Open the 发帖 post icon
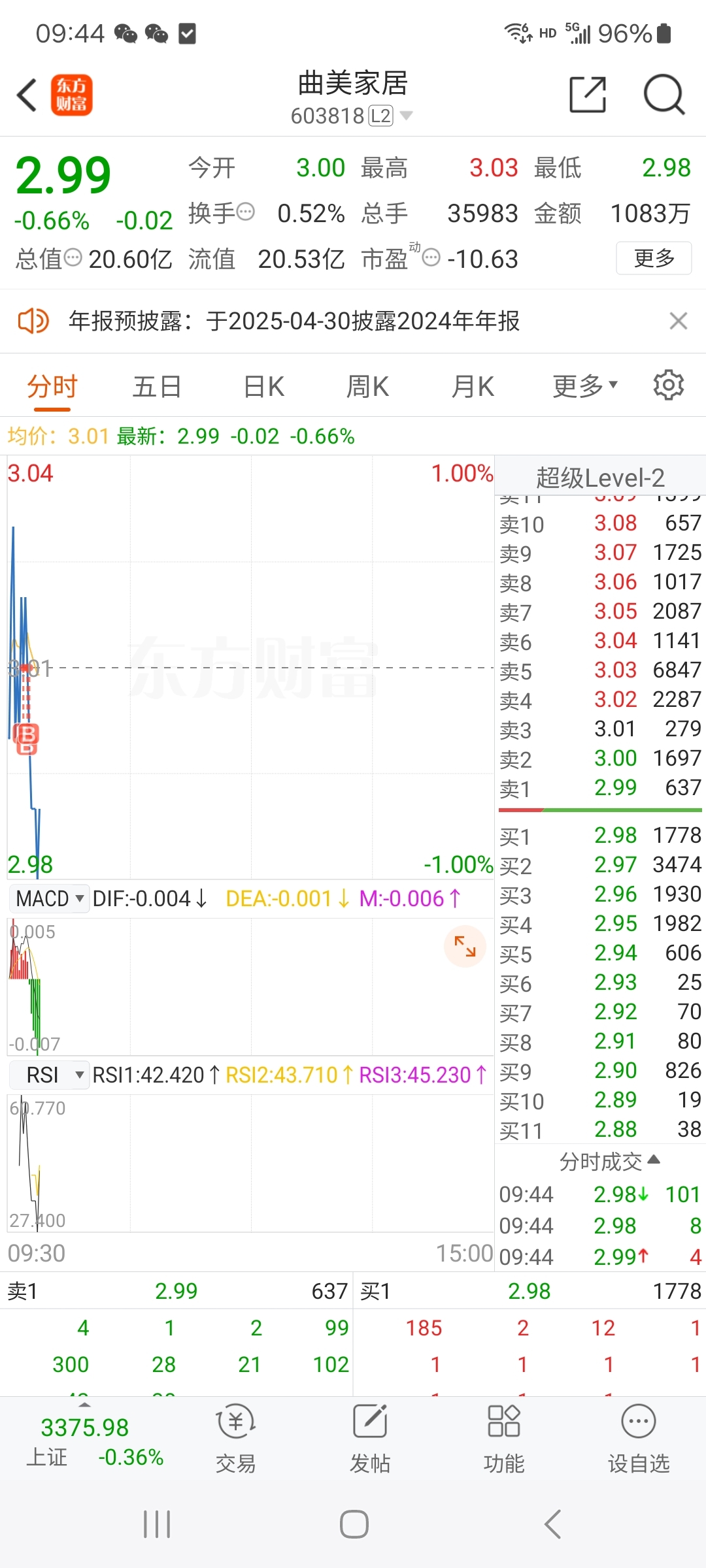706x1568 pixels. 370,1439
